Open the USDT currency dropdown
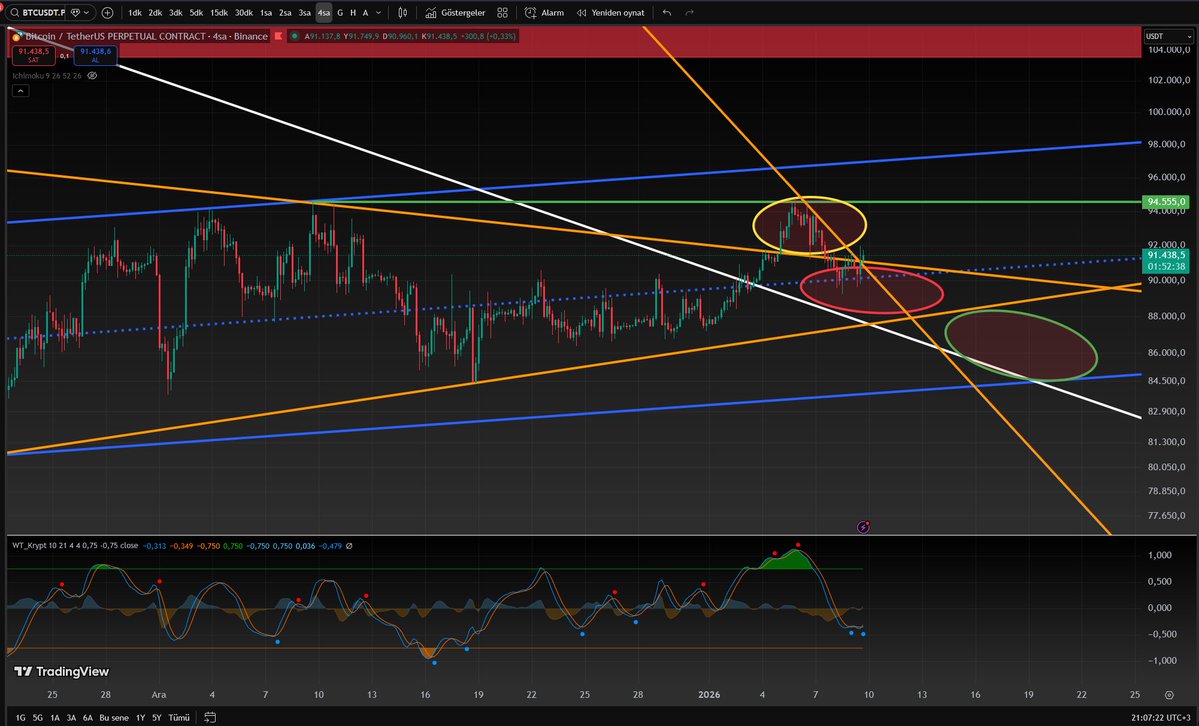Screen dimensions: 1199x726 pyautogui.click(x=1168, y=36)
